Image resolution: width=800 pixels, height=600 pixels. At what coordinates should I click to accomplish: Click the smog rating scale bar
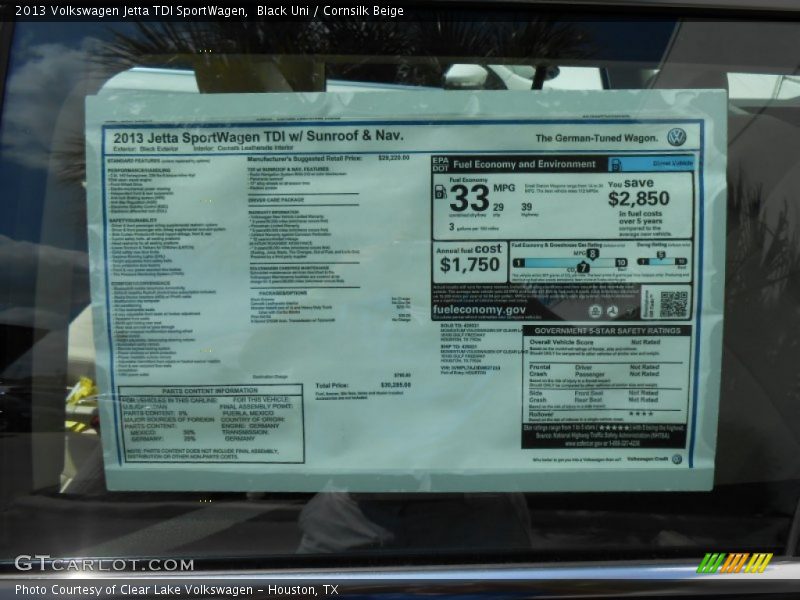coord(662,262)
